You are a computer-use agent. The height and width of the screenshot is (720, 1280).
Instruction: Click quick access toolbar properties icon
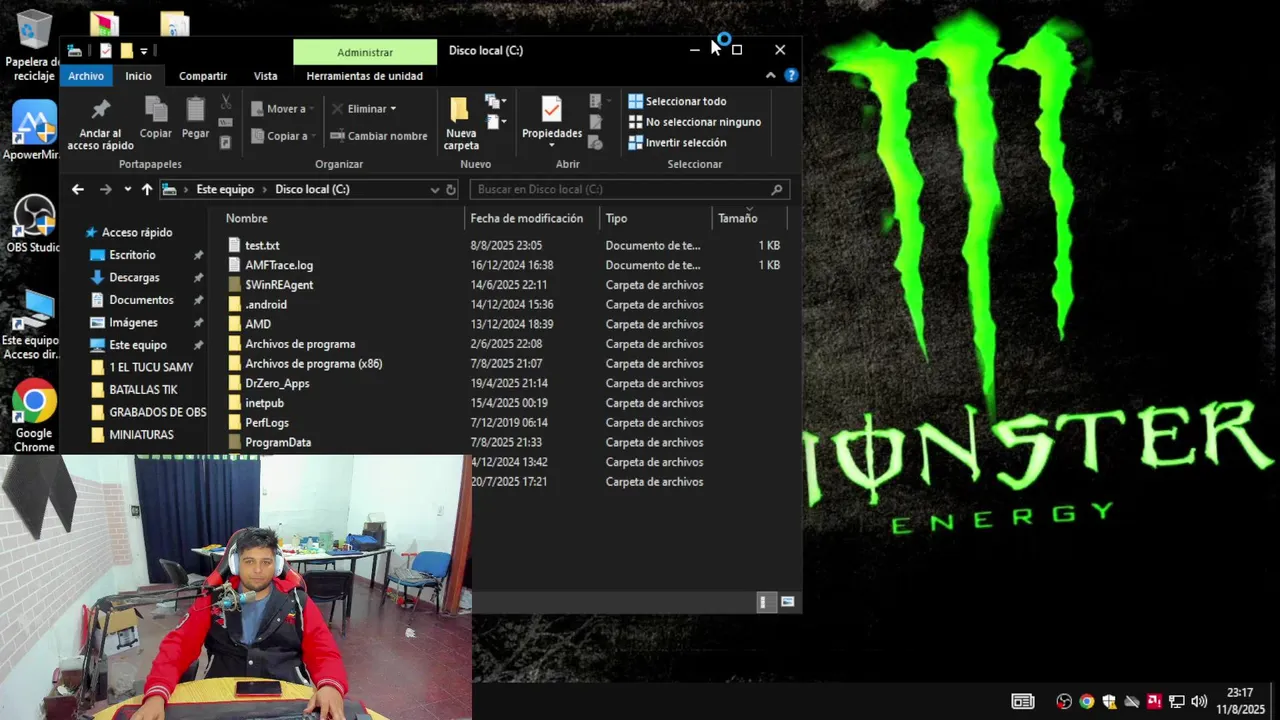(x=106, y=50)
